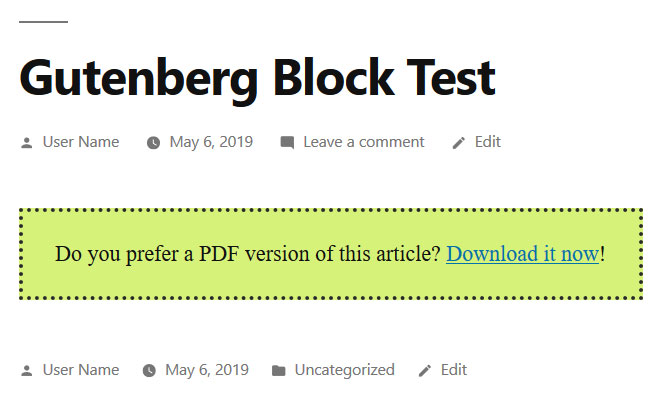
Task: Click the author person icon in the post footer
Action: tap(27, 371)
